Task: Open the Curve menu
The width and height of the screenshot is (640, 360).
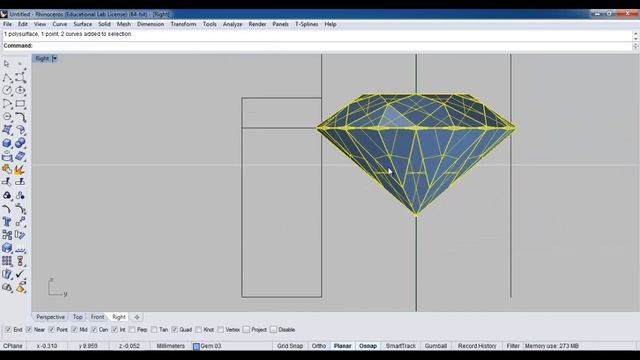Action: pos(60,24)
